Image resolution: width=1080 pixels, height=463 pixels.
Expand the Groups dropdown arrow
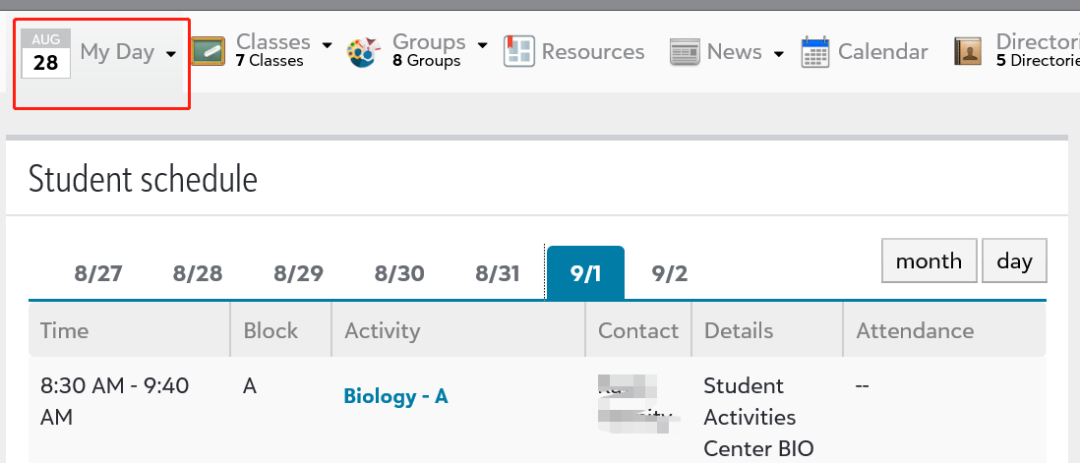coord(482,45)
